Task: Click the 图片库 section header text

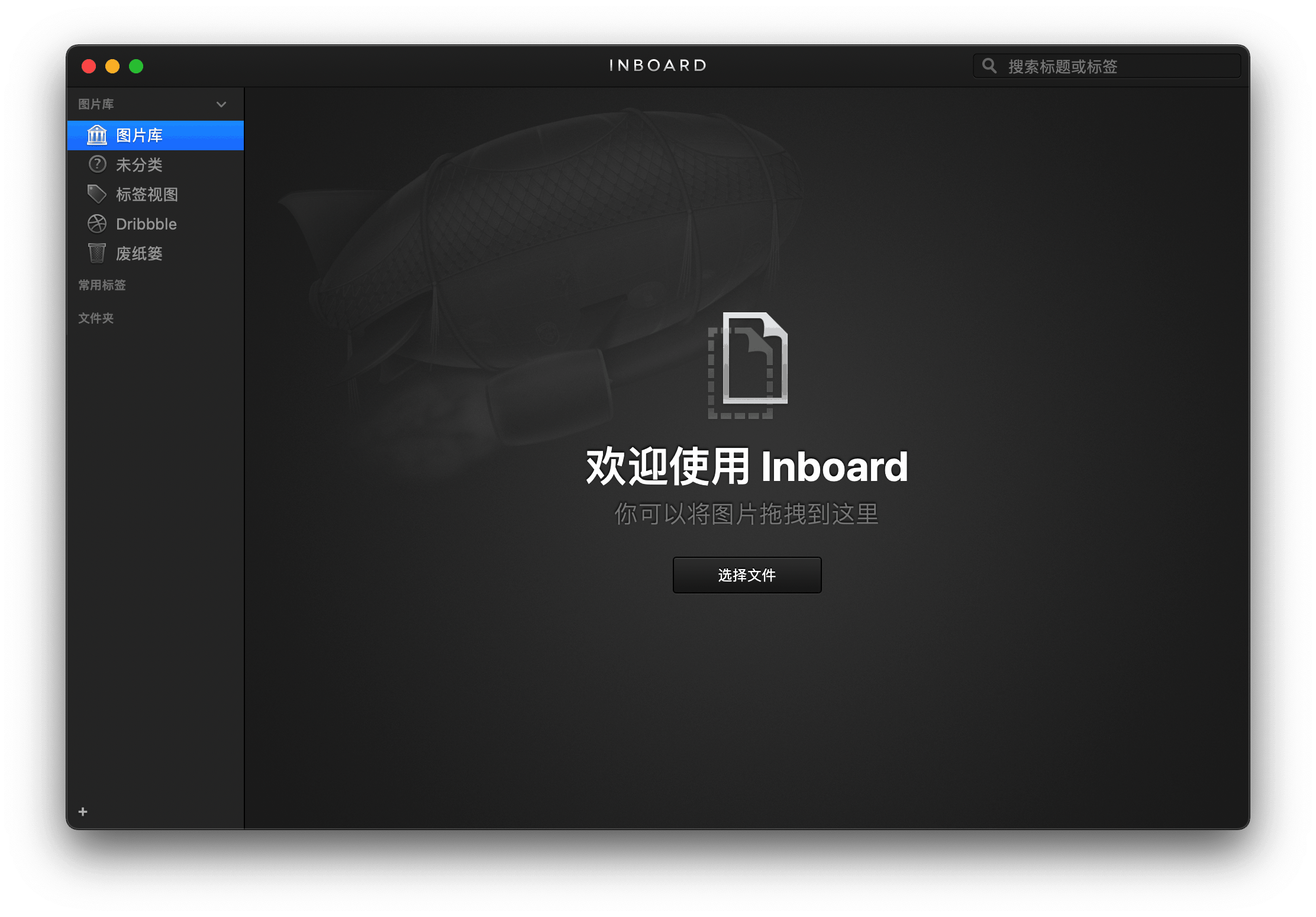Action: point(96,104)
